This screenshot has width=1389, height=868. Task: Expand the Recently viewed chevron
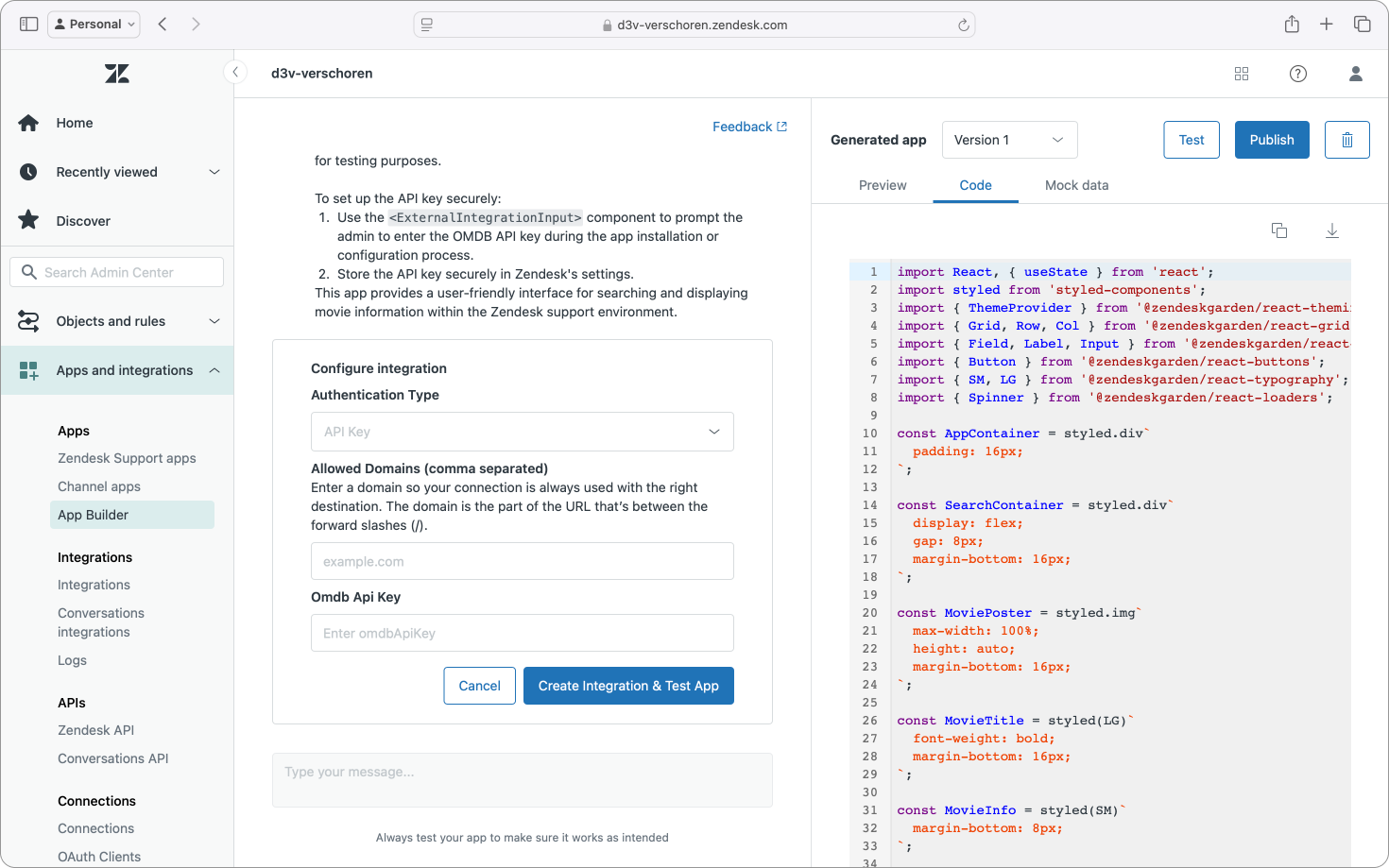click(x=214, y=172)
